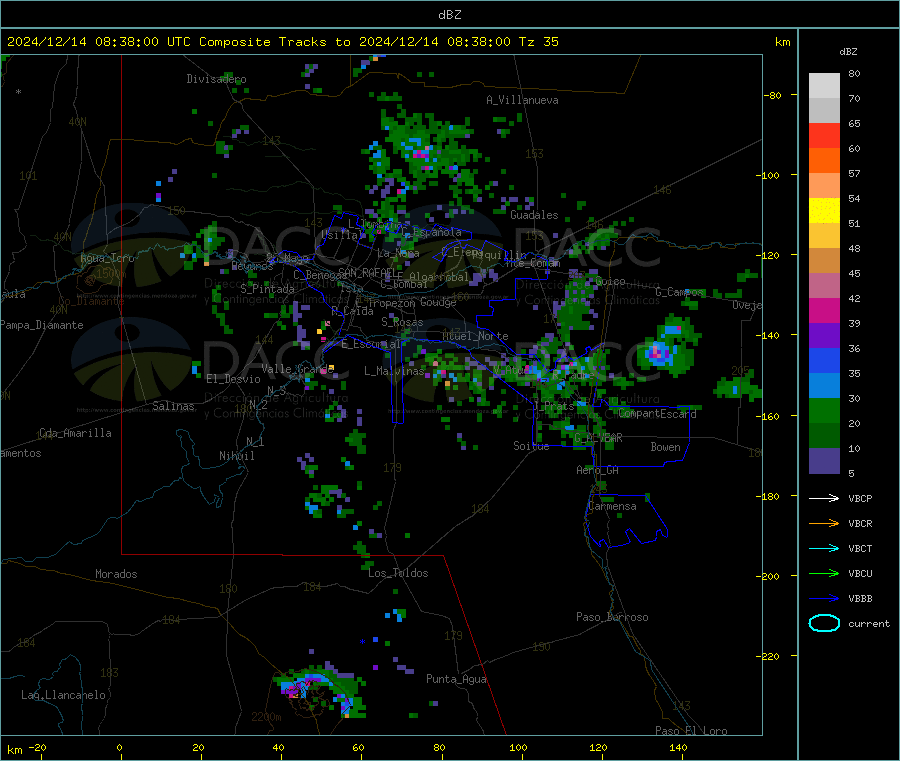Select the blue 35-36 dBZ swatch
Screen dimensions: 900x761
tap(824, 360)
